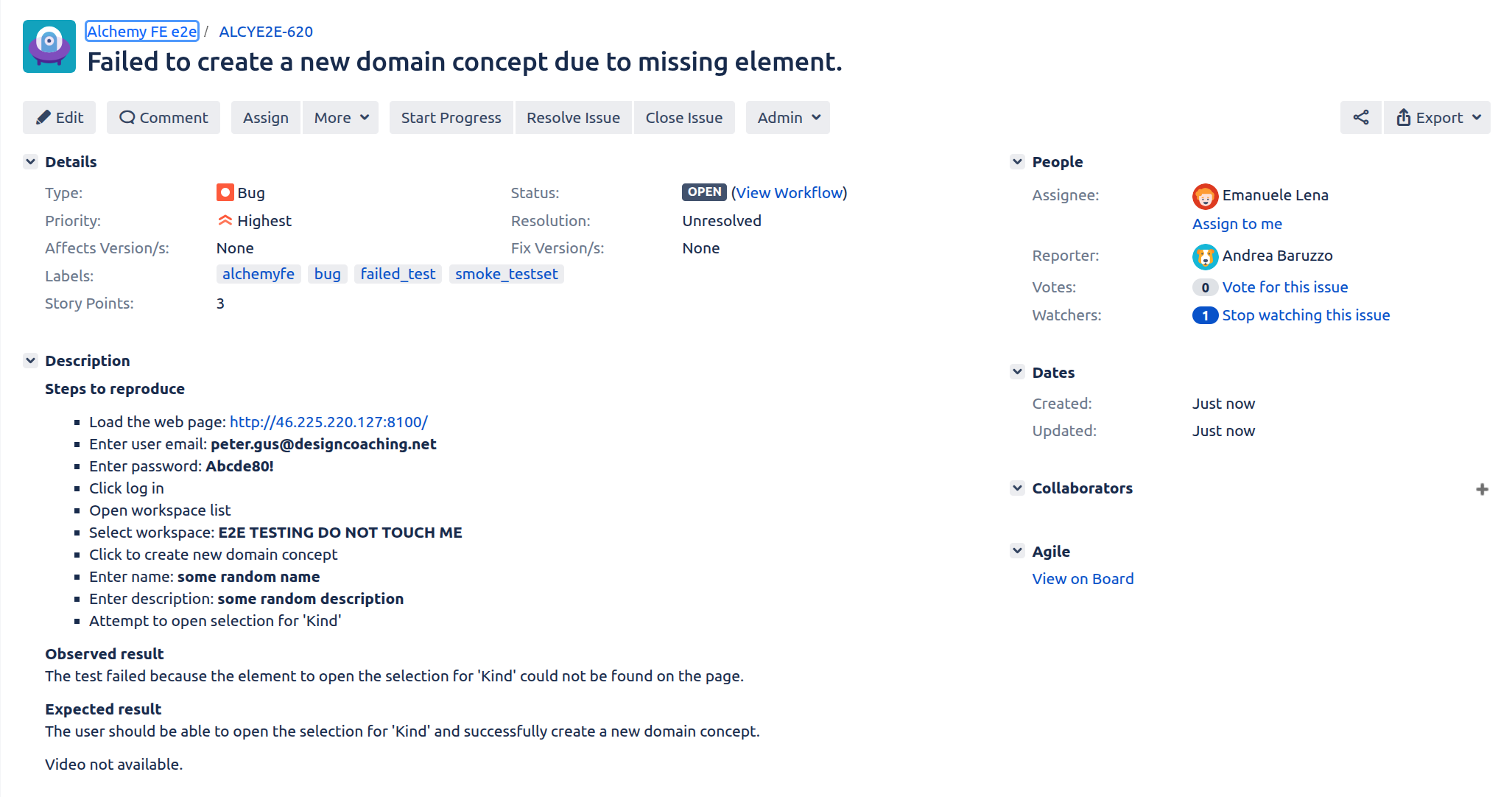
Task: Open the More actions dropdown
Action: coord(341,118)
